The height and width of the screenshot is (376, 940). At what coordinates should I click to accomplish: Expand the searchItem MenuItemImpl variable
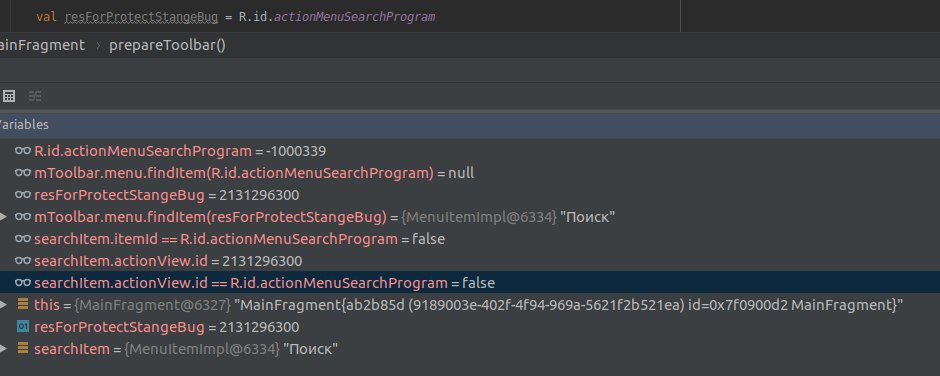tap(4, 348)
